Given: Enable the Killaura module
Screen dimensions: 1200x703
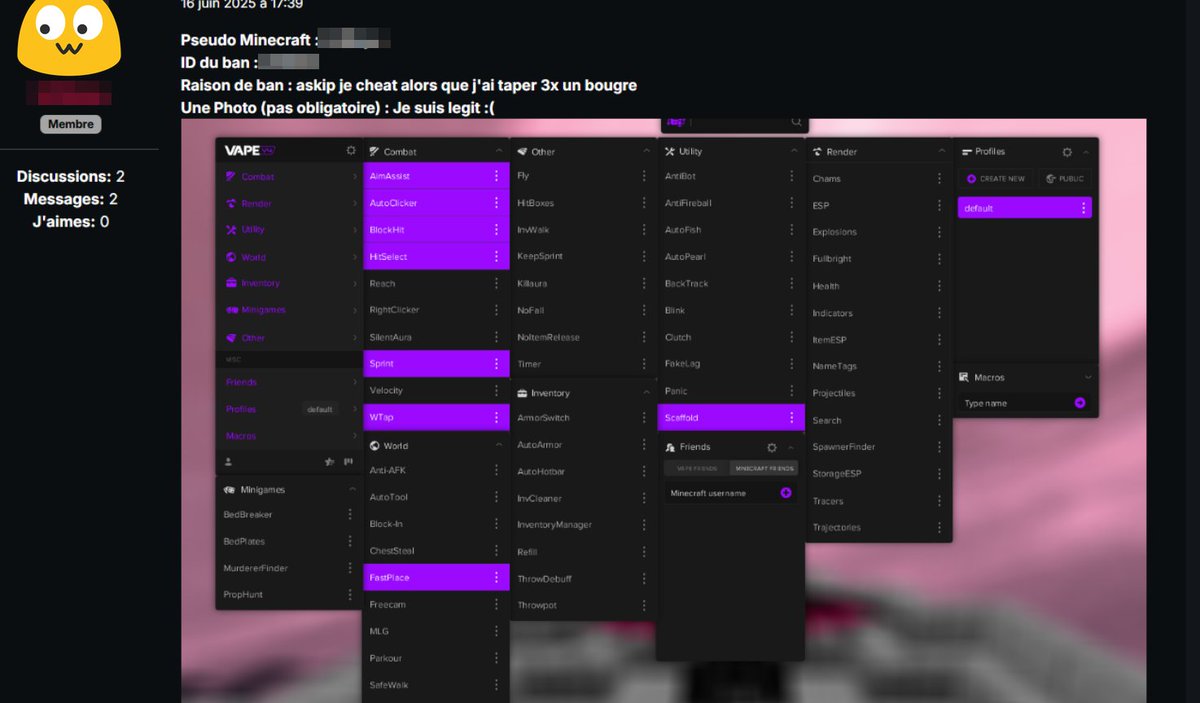Looking at the screenshot, I should 583,283.
